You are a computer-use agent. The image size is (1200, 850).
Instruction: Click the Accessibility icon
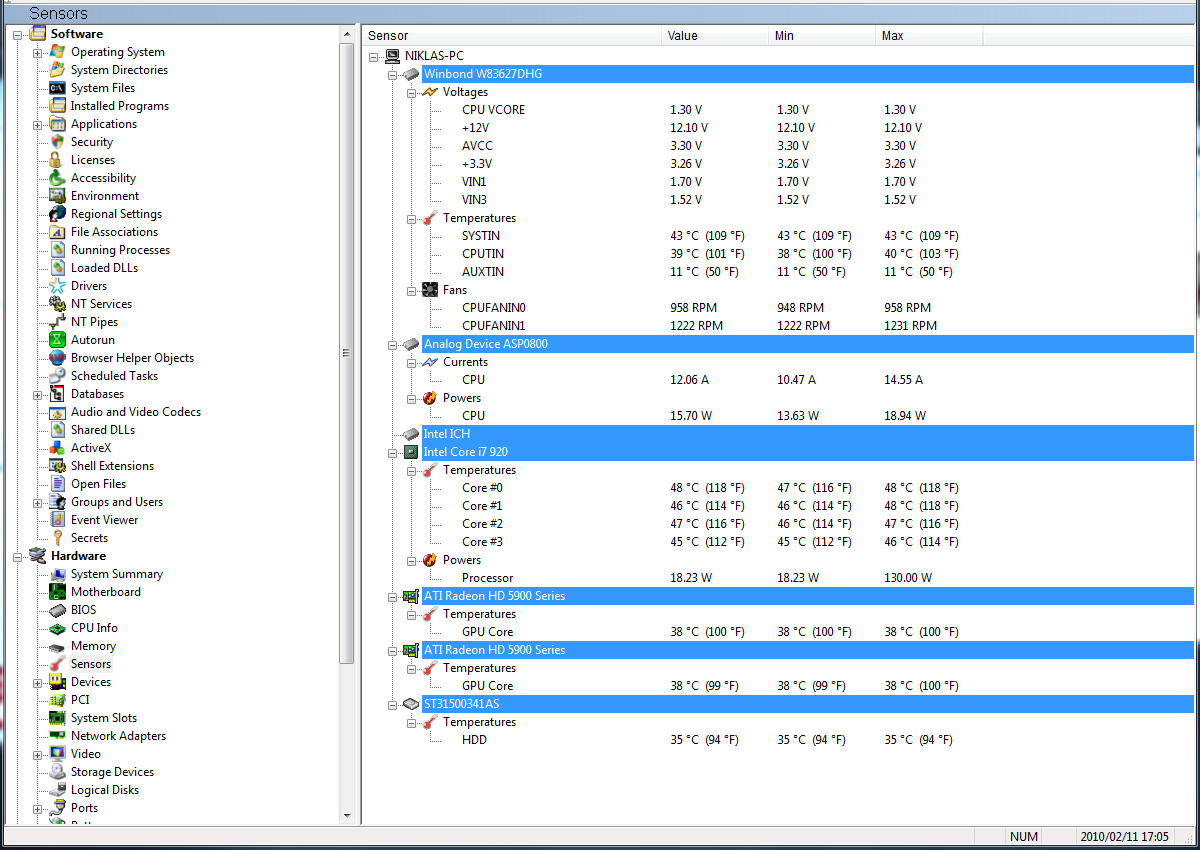pos(58,178)
